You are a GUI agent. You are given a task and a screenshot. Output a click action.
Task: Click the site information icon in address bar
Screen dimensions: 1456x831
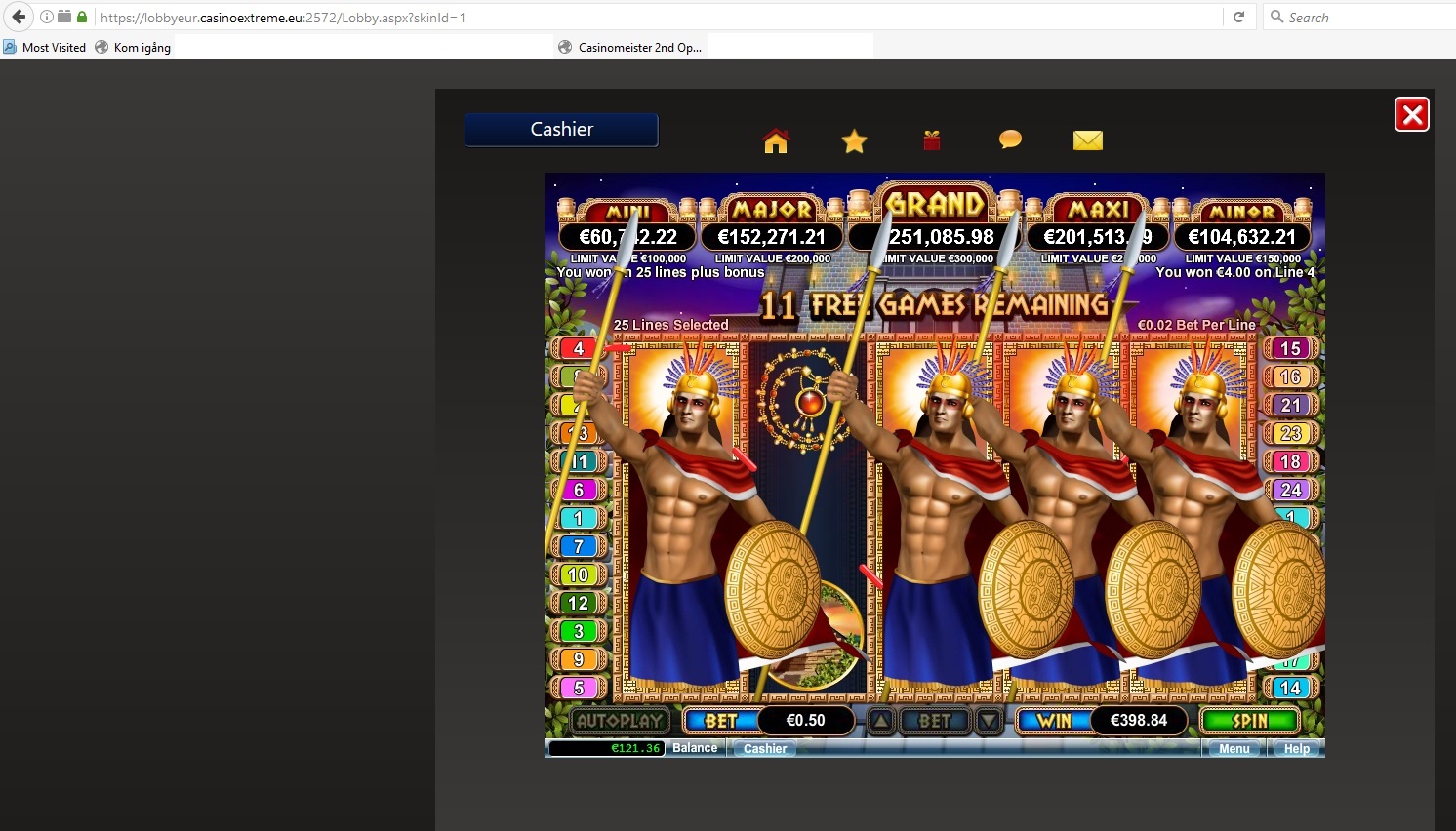coord(47,17)
